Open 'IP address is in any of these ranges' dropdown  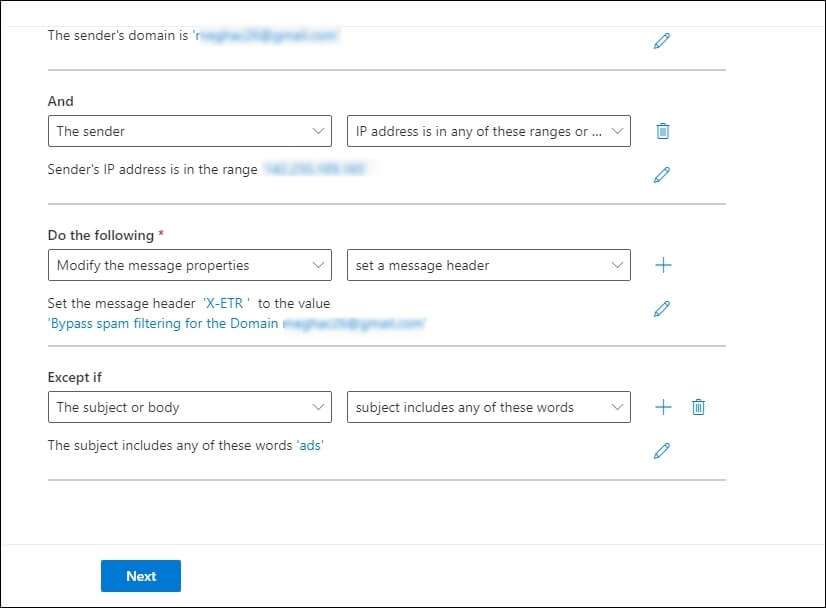pos(489,131)
